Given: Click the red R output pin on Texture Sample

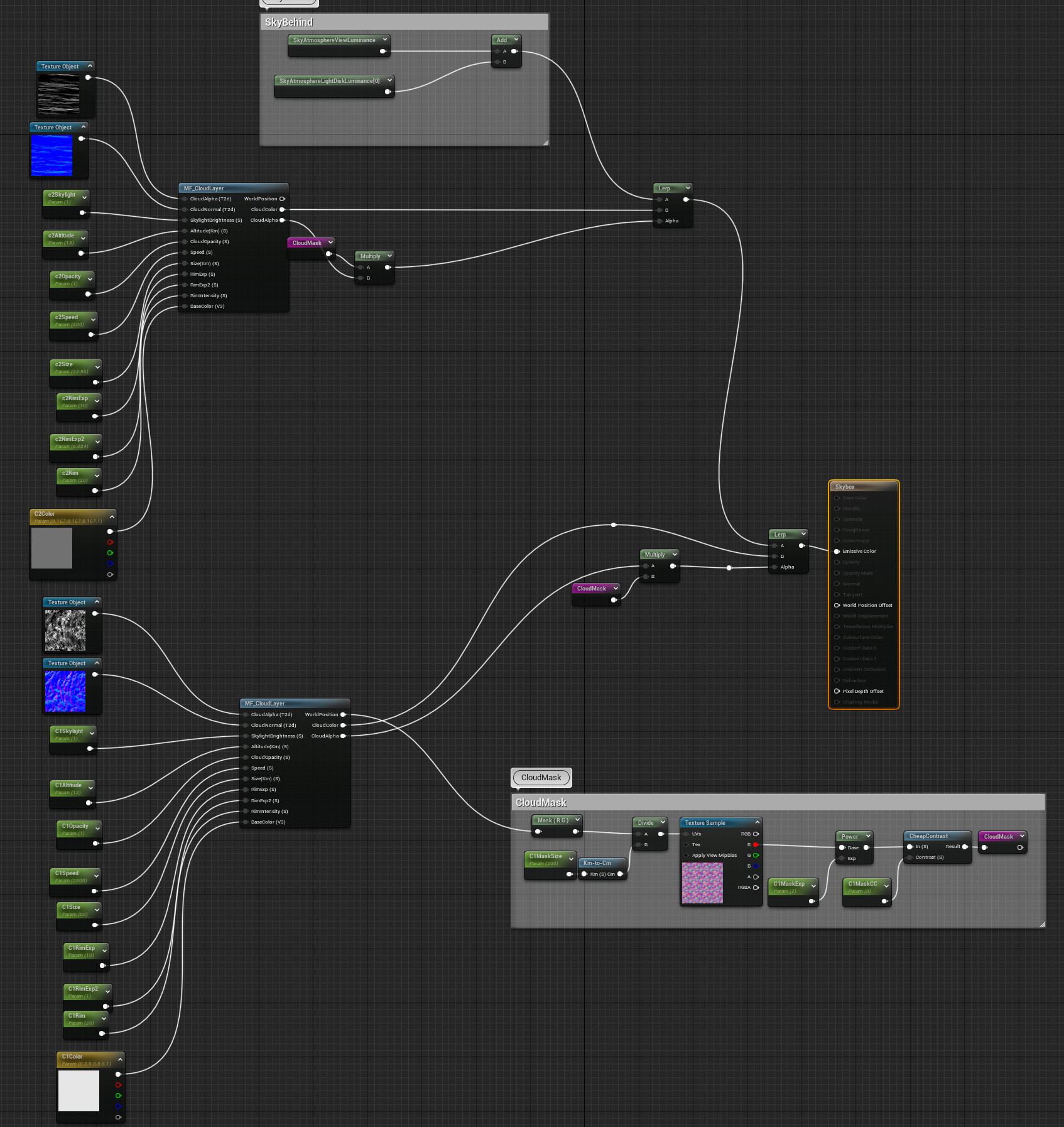Looking at the screenshot, I should pyautogui.click(x=755, y=845).
